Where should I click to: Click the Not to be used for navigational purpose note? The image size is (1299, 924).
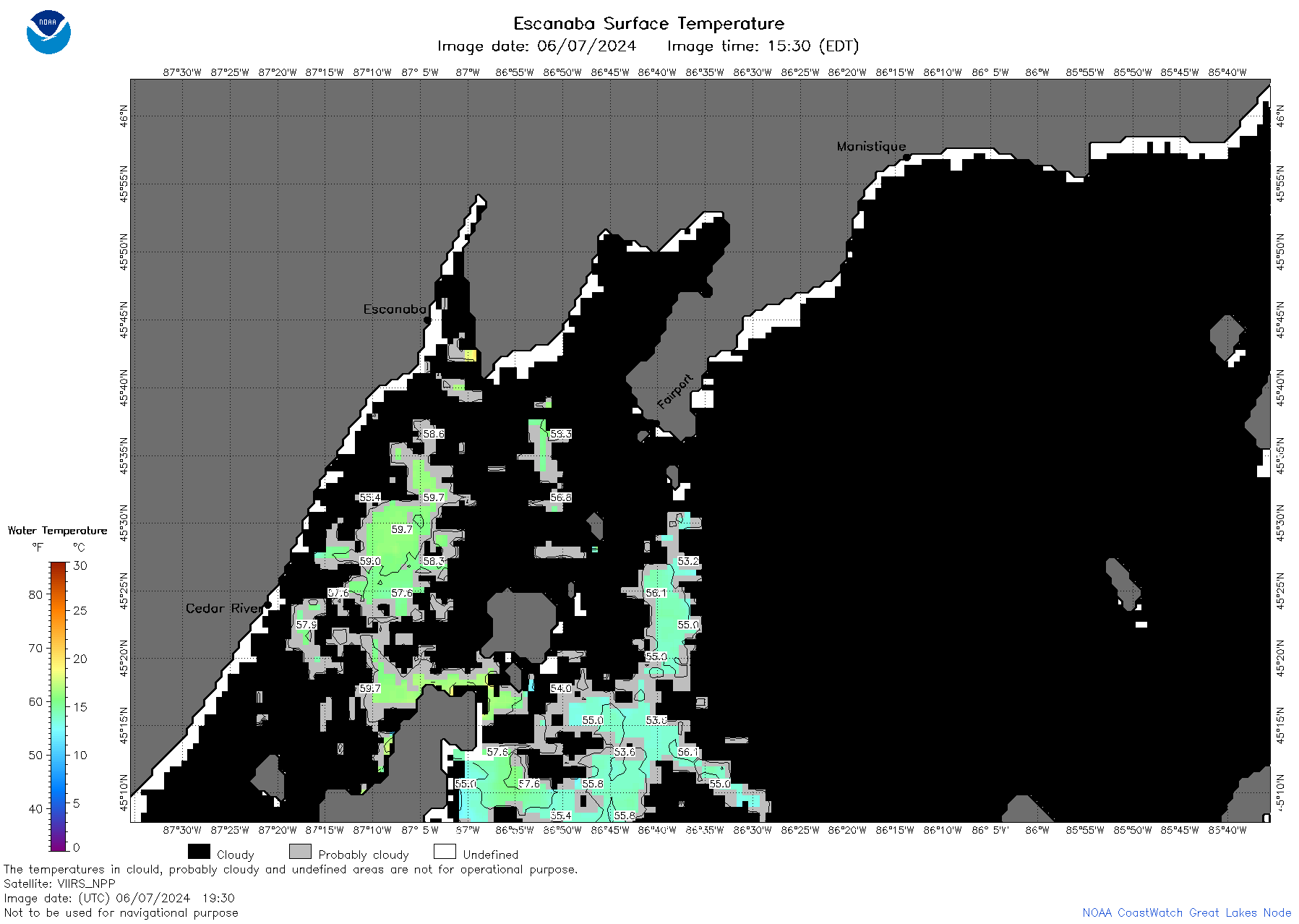pyautogui.click(x=121, y=912)
